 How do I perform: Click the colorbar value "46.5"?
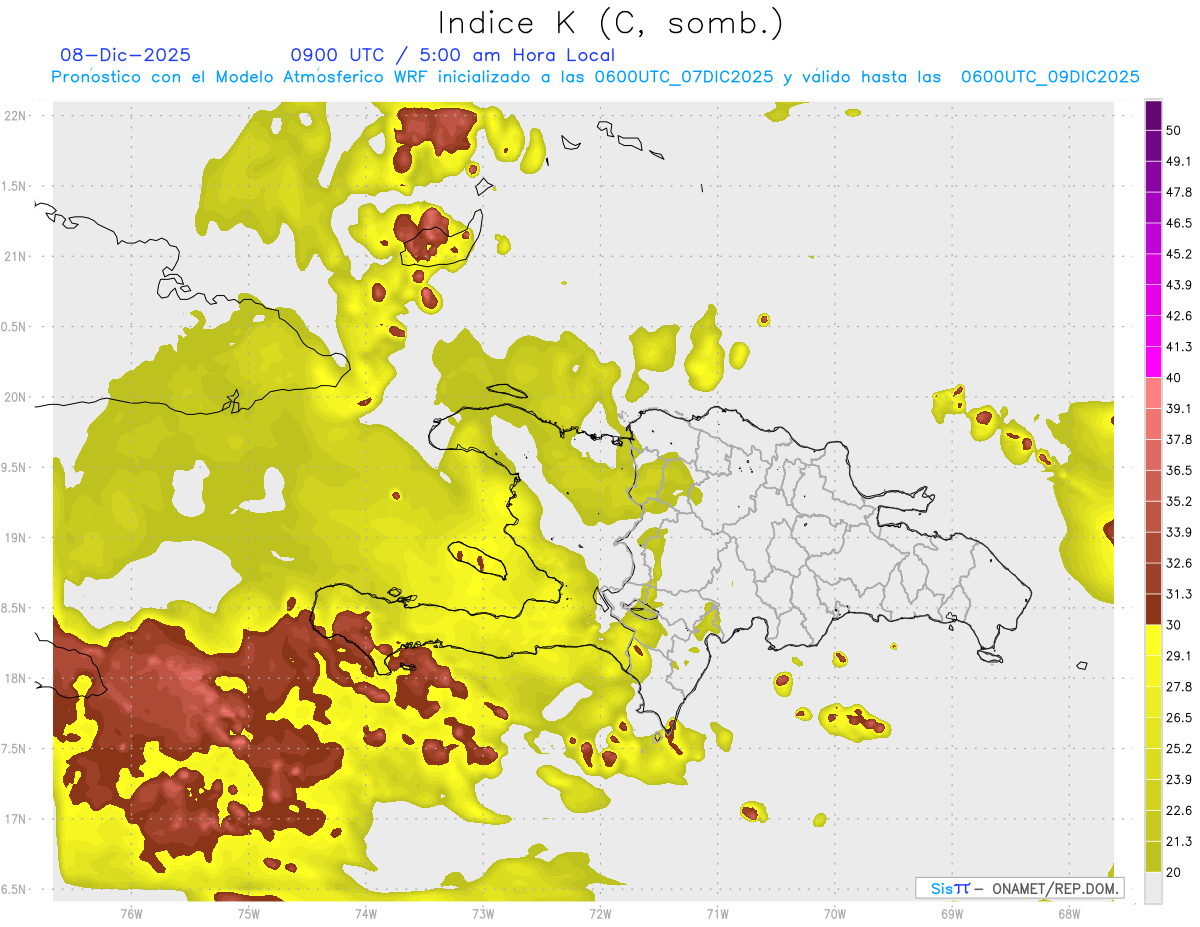coord(1179,223)
